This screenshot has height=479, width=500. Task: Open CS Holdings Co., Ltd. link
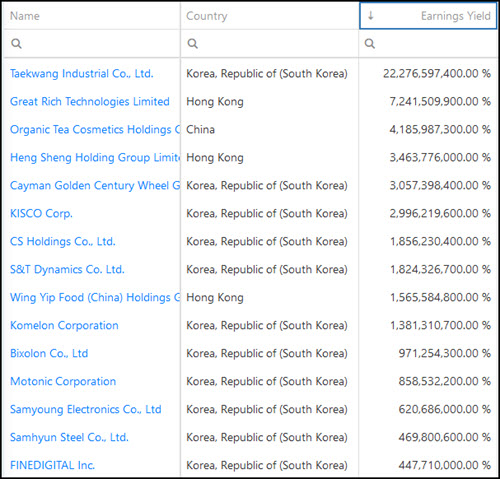coord(63,241)
